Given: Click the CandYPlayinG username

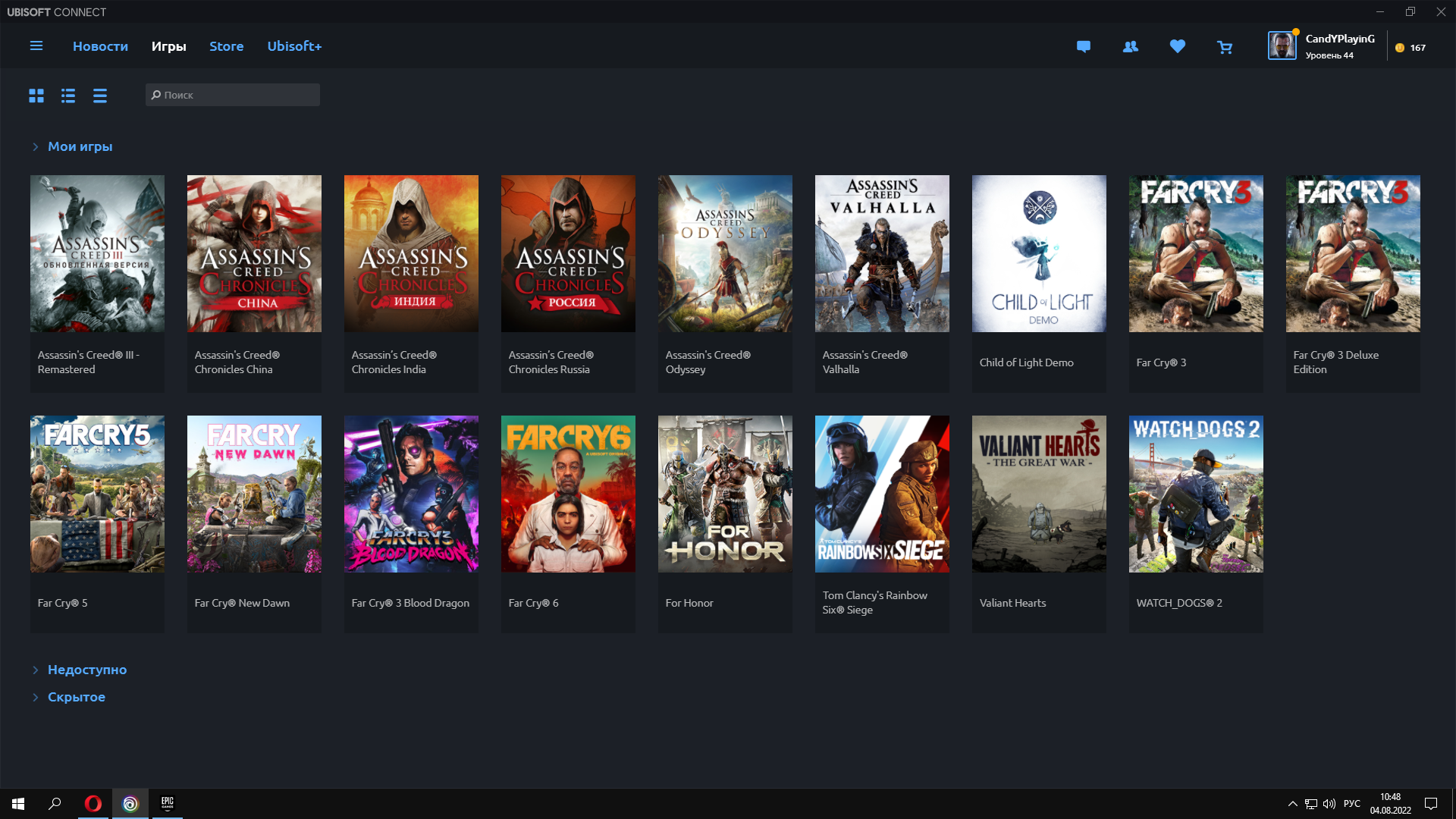Looking at the screenshot, I should click(x=1339, y=39).
